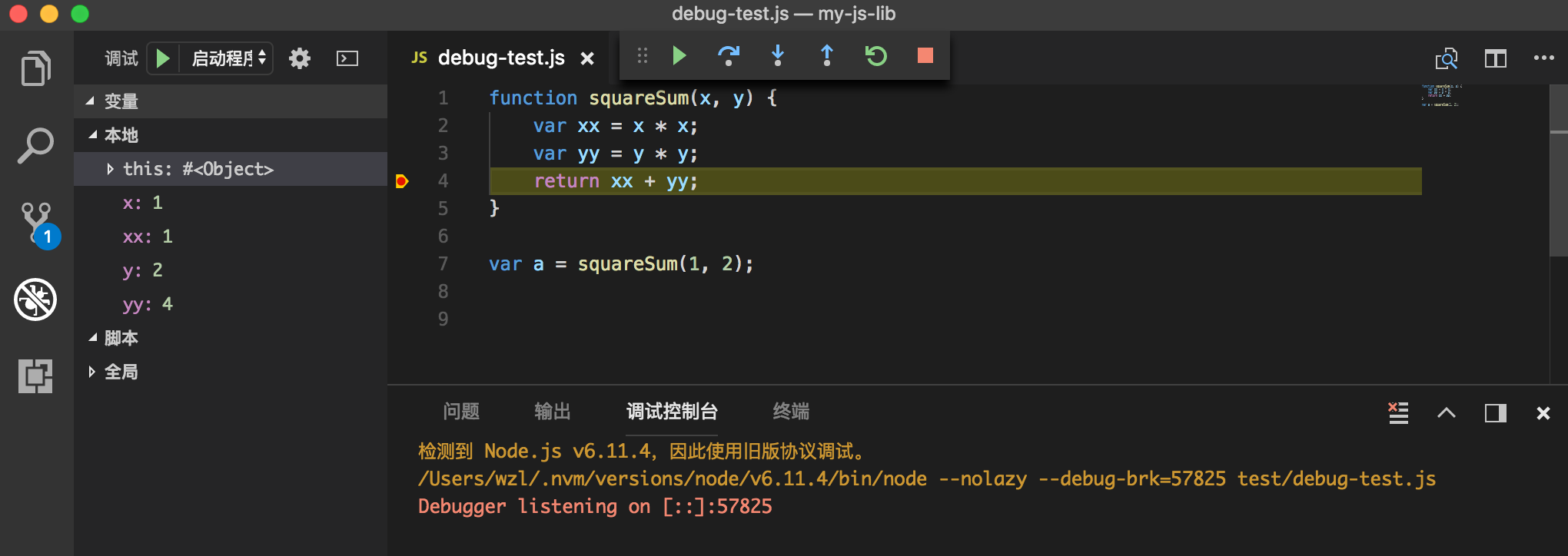Click Step Out in debug toolbar
The image size is (1568, 556).
[826, 55]
